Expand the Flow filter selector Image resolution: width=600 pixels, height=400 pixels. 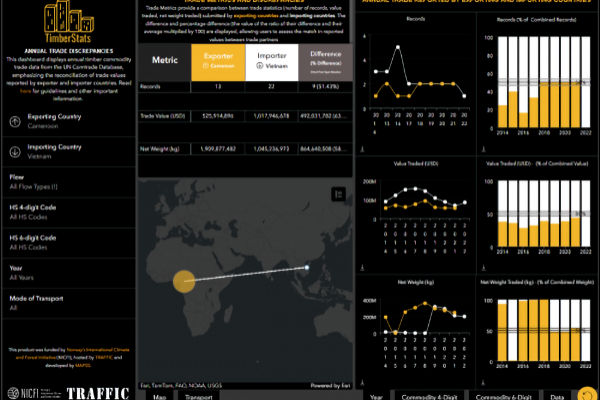(69, 182)
